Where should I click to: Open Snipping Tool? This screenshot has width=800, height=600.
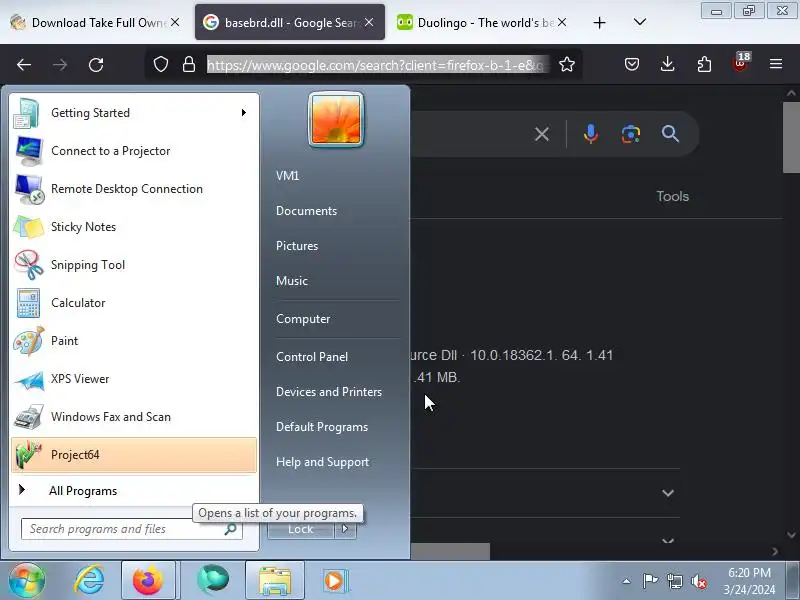134,265
